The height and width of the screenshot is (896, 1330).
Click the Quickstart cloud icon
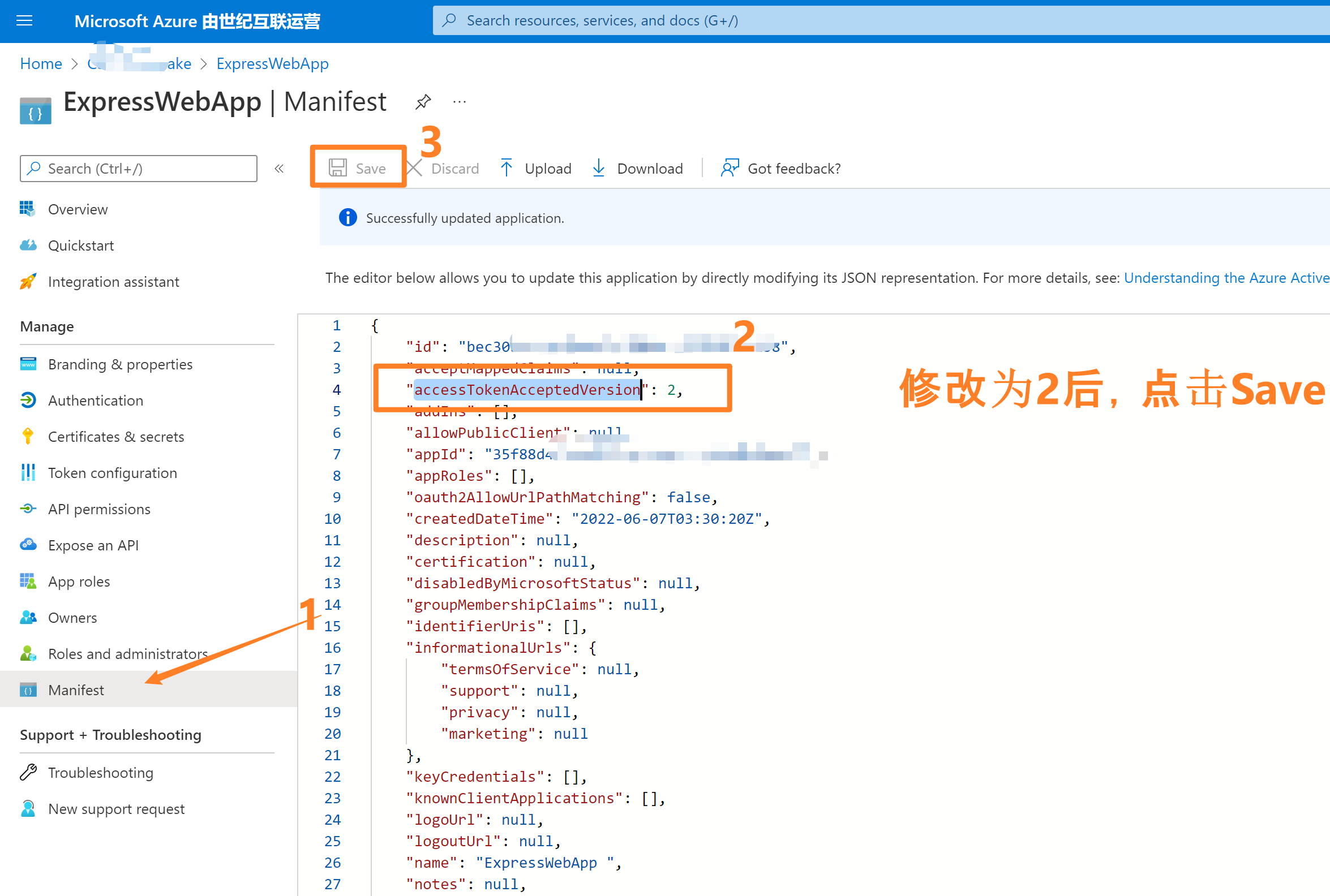(28, 245)
